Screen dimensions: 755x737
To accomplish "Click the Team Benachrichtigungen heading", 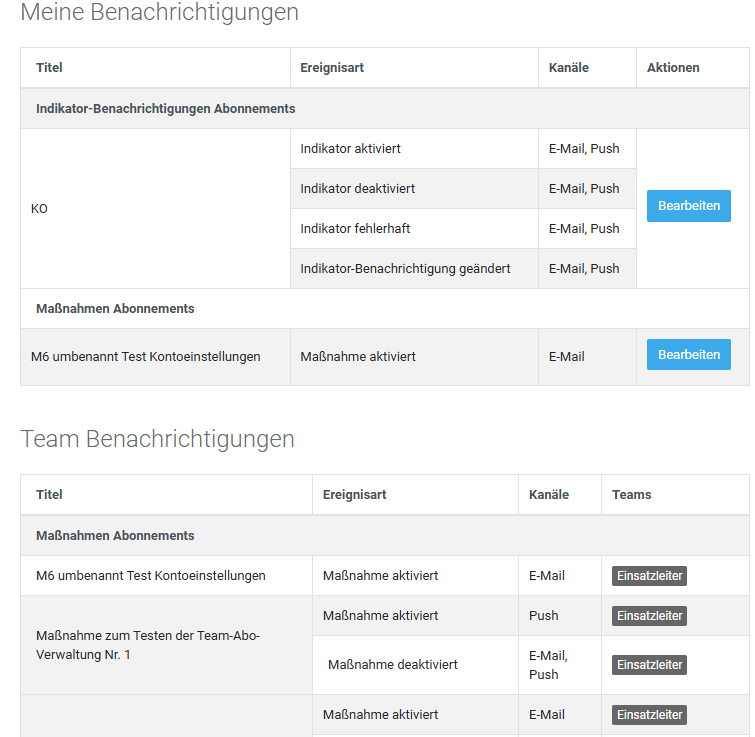I will (x=157, y=439).
